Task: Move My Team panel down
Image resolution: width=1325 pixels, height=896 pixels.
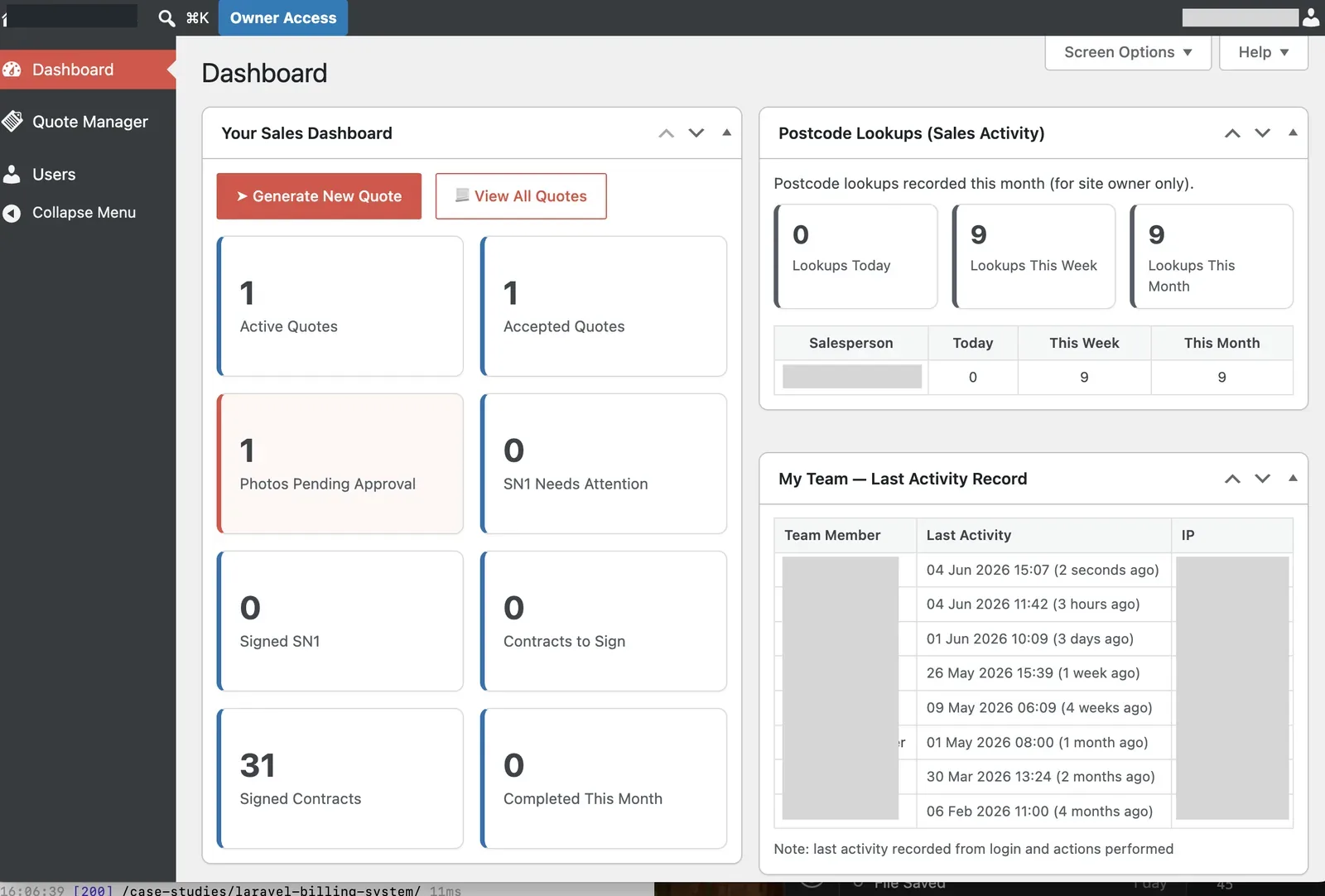Action: tap(1262, 479)
